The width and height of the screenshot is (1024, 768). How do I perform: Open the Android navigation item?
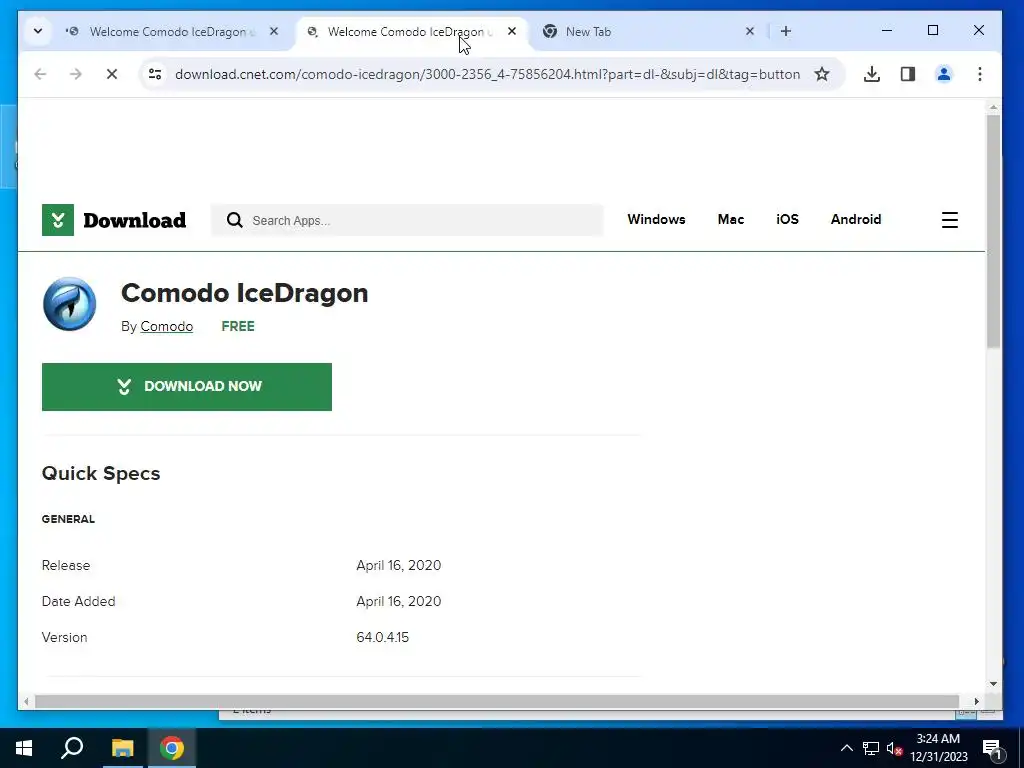click(x=856, y=219)
